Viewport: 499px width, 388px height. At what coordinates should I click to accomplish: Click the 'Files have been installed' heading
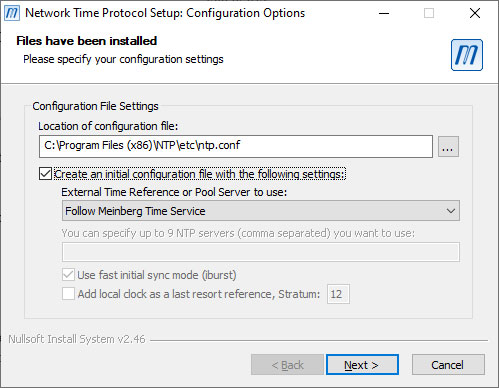pyautogui.click(x=87, y=41)
